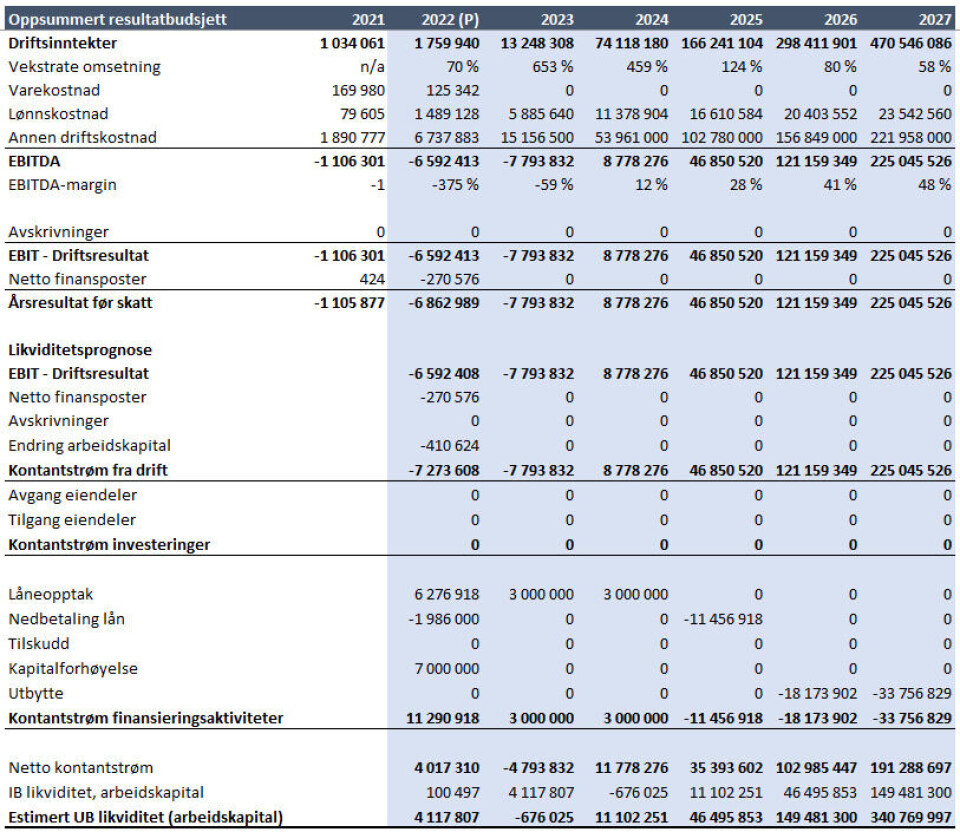Select the EBITDA-margin -375 % cell
Screen dimensions: 960x832
(455, 184)
